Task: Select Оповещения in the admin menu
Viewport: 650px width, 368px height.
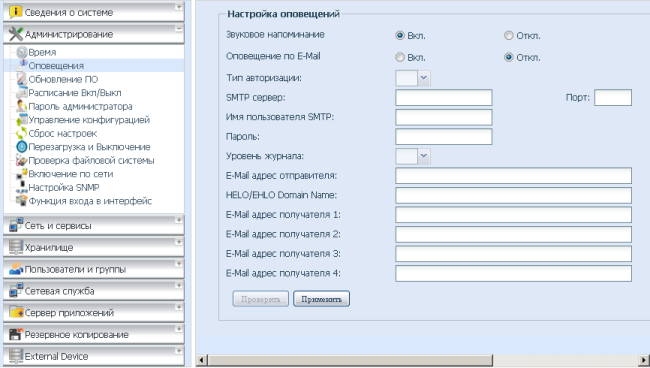Action: [x=56, y=66]
